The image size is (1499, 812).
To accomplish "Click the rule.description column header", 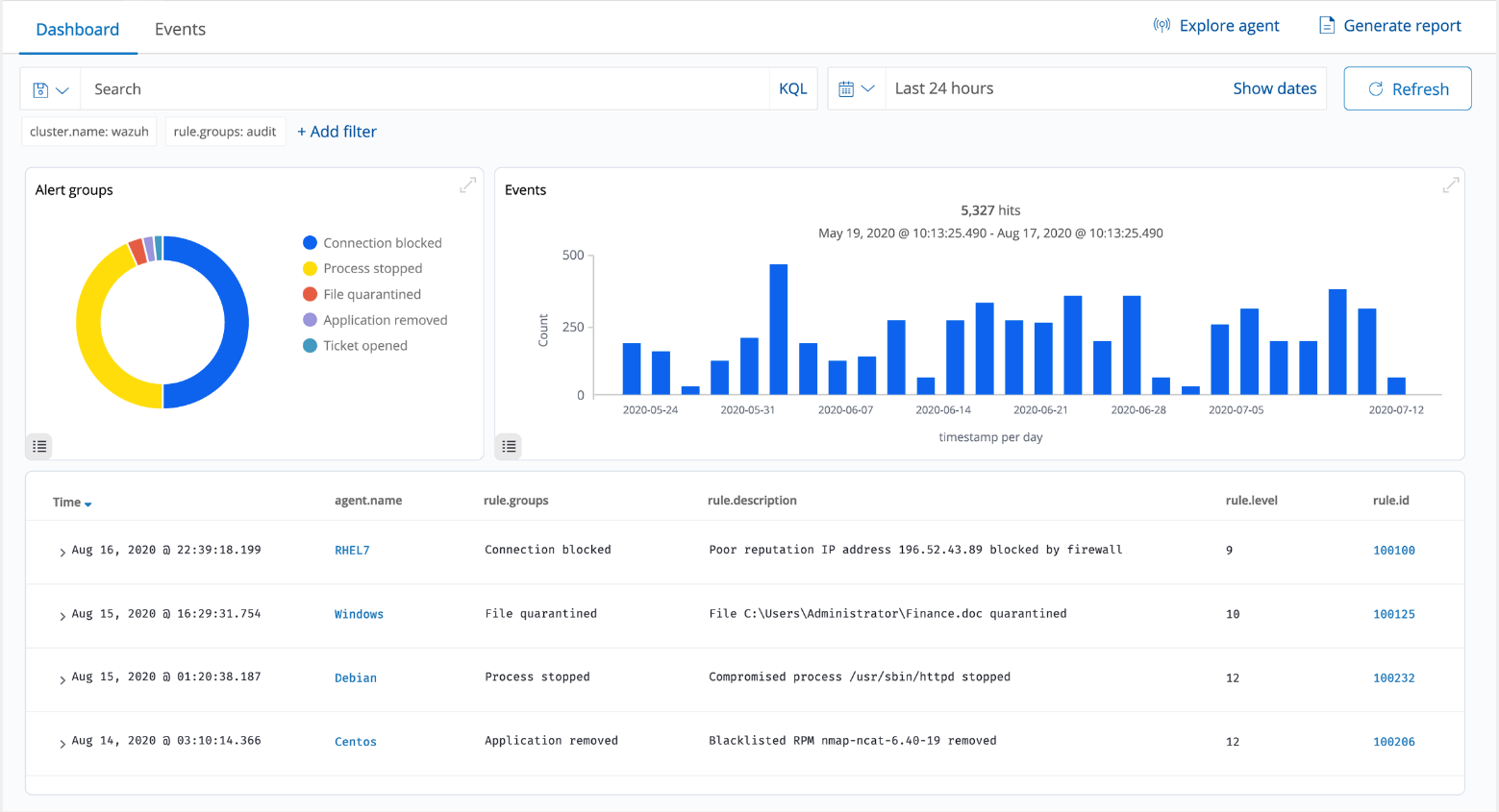I will point(752,501).
